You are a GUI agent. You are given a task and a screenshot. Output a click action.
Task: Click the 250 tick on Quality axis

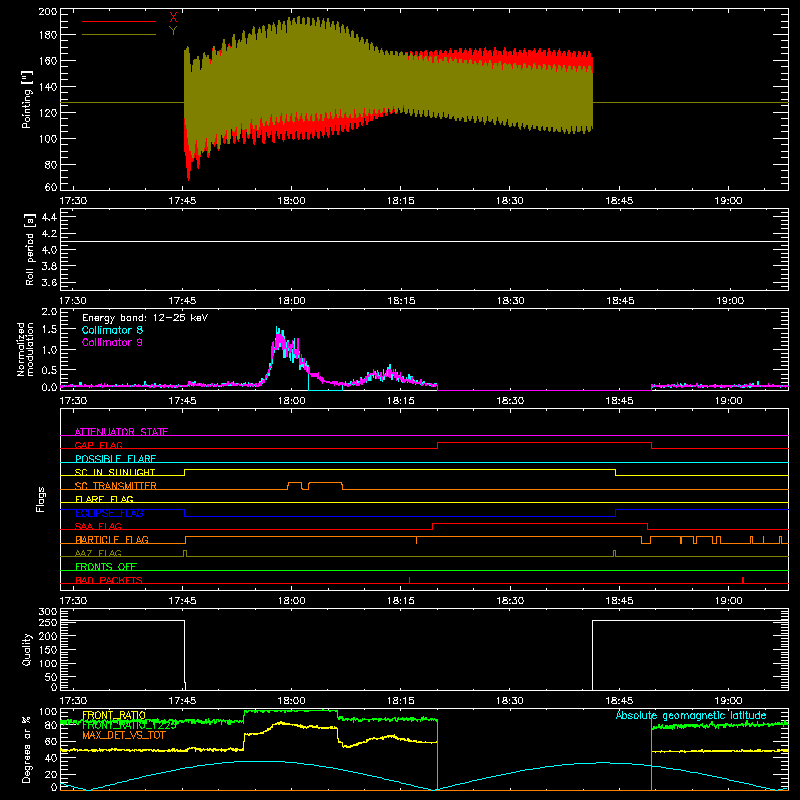[48, 623]
